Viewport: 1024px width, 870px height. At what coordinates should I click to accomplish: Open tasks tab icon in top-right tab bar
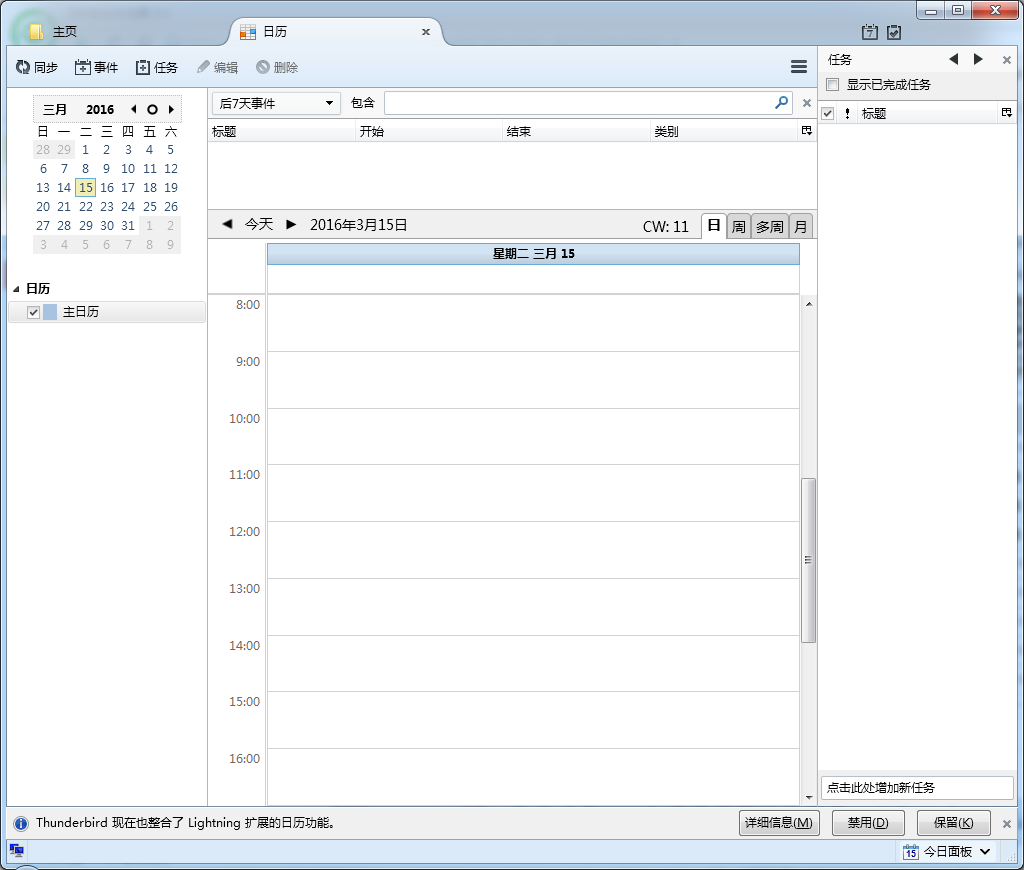(x=894, y=32)
